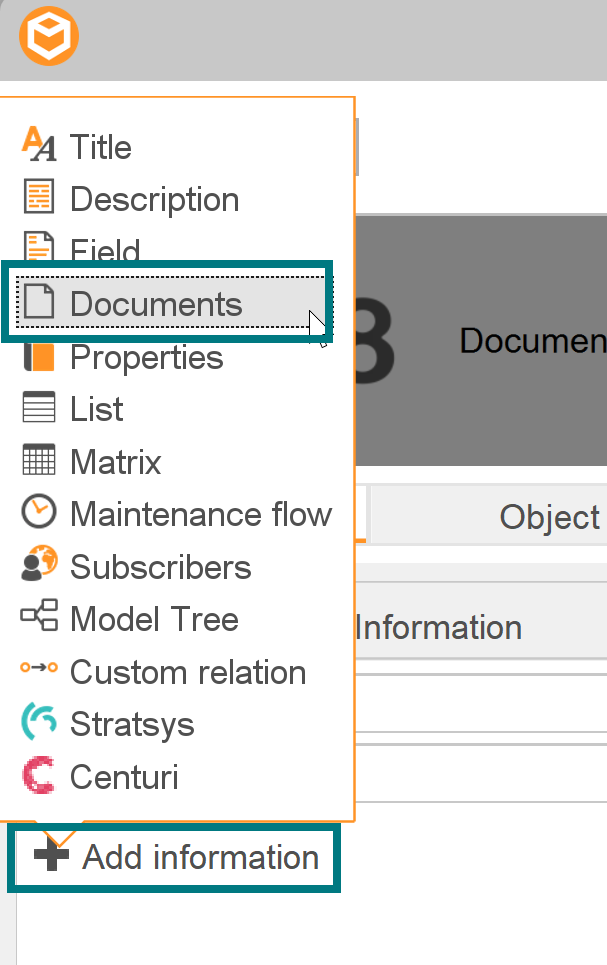Click the Model Tree hierarchy icon
This screenshot has width=607, height=965.
pyautogui.click(x=39, y=618)
